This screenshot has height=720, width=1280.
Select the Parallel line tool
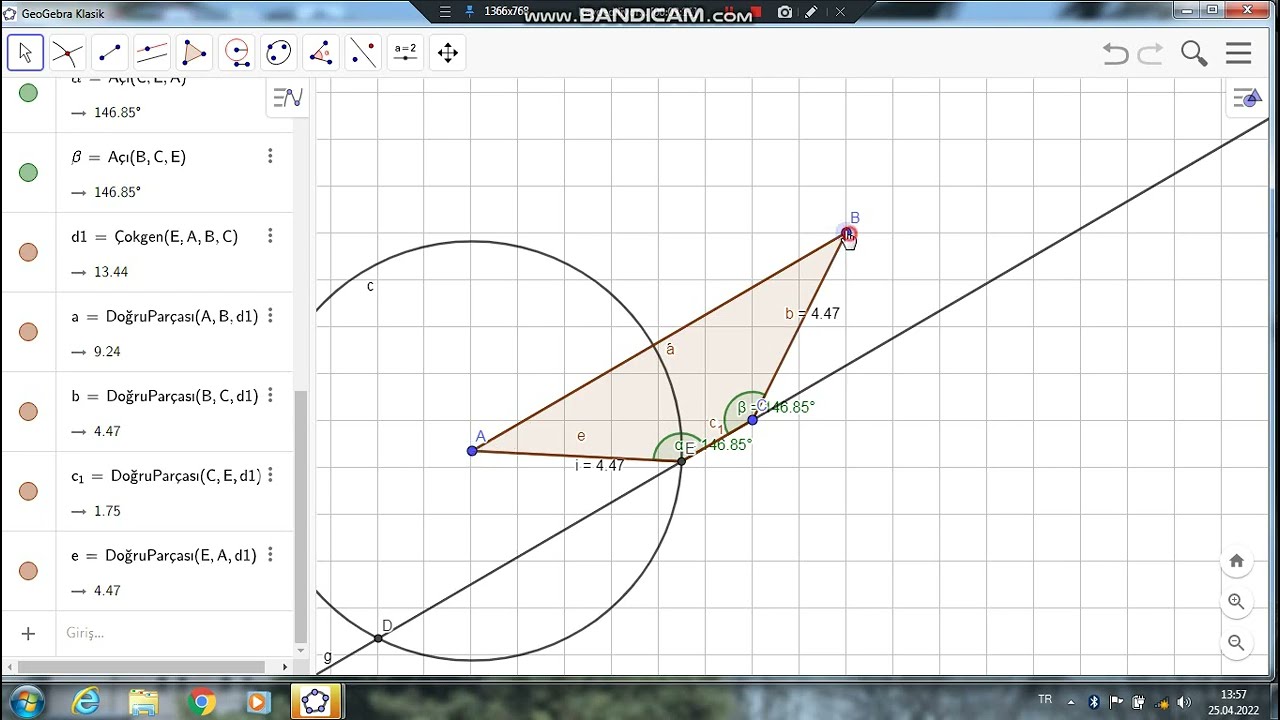[x=152, y=52]
